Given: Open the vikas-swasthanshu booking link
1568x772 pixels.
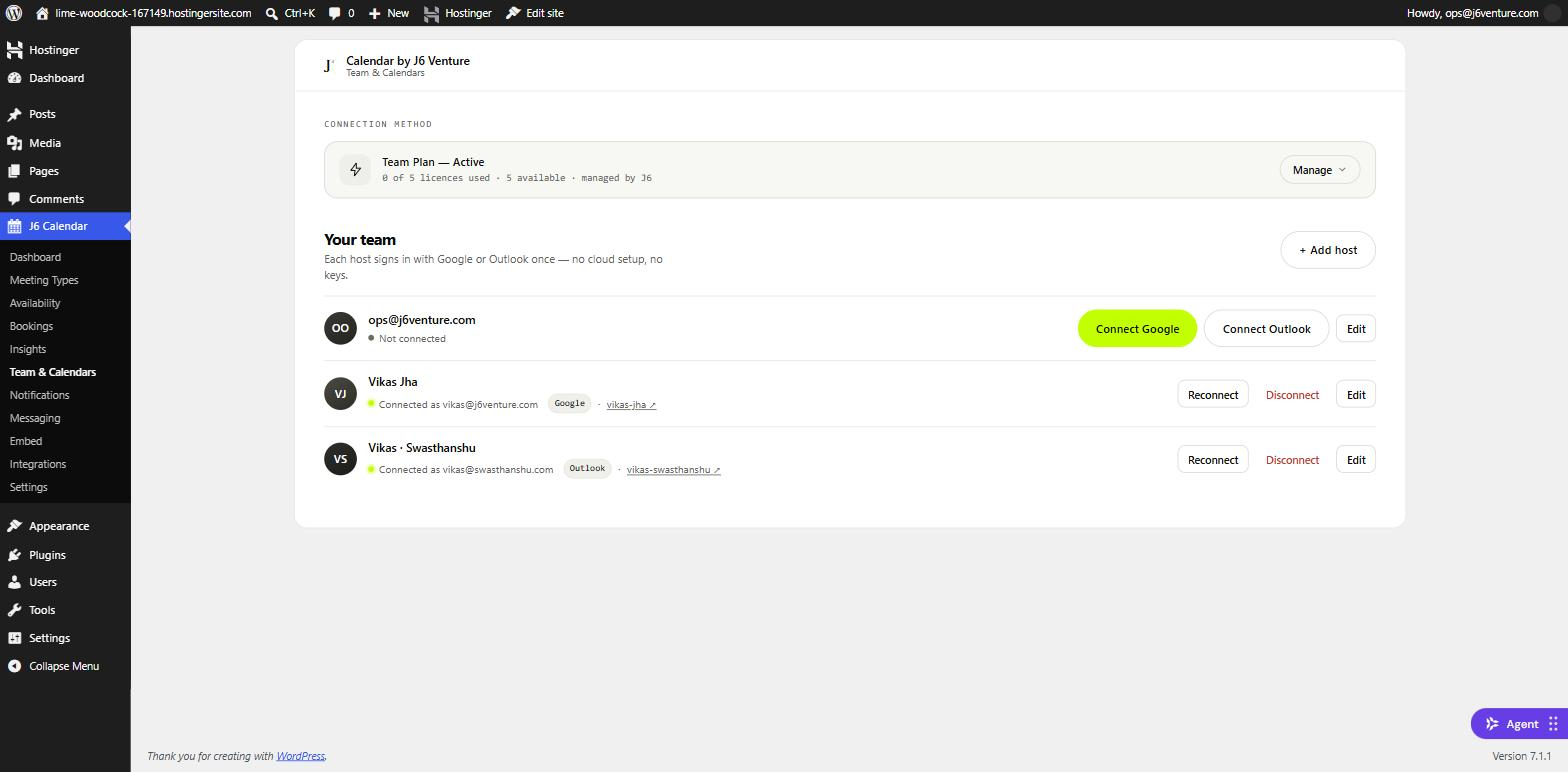Looking at the screenshot, I should point(673,470).
